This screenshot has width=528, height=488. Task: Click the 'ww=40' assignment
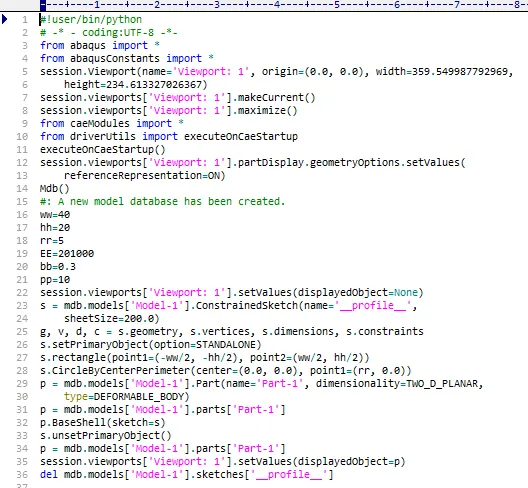(55, 215)
